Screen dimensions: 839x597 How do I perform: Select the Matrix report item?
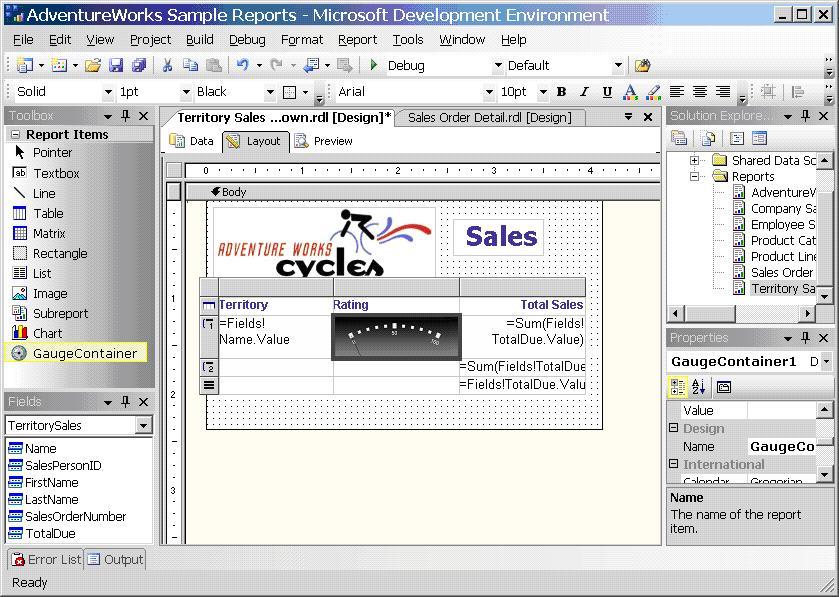coord(48,233)
